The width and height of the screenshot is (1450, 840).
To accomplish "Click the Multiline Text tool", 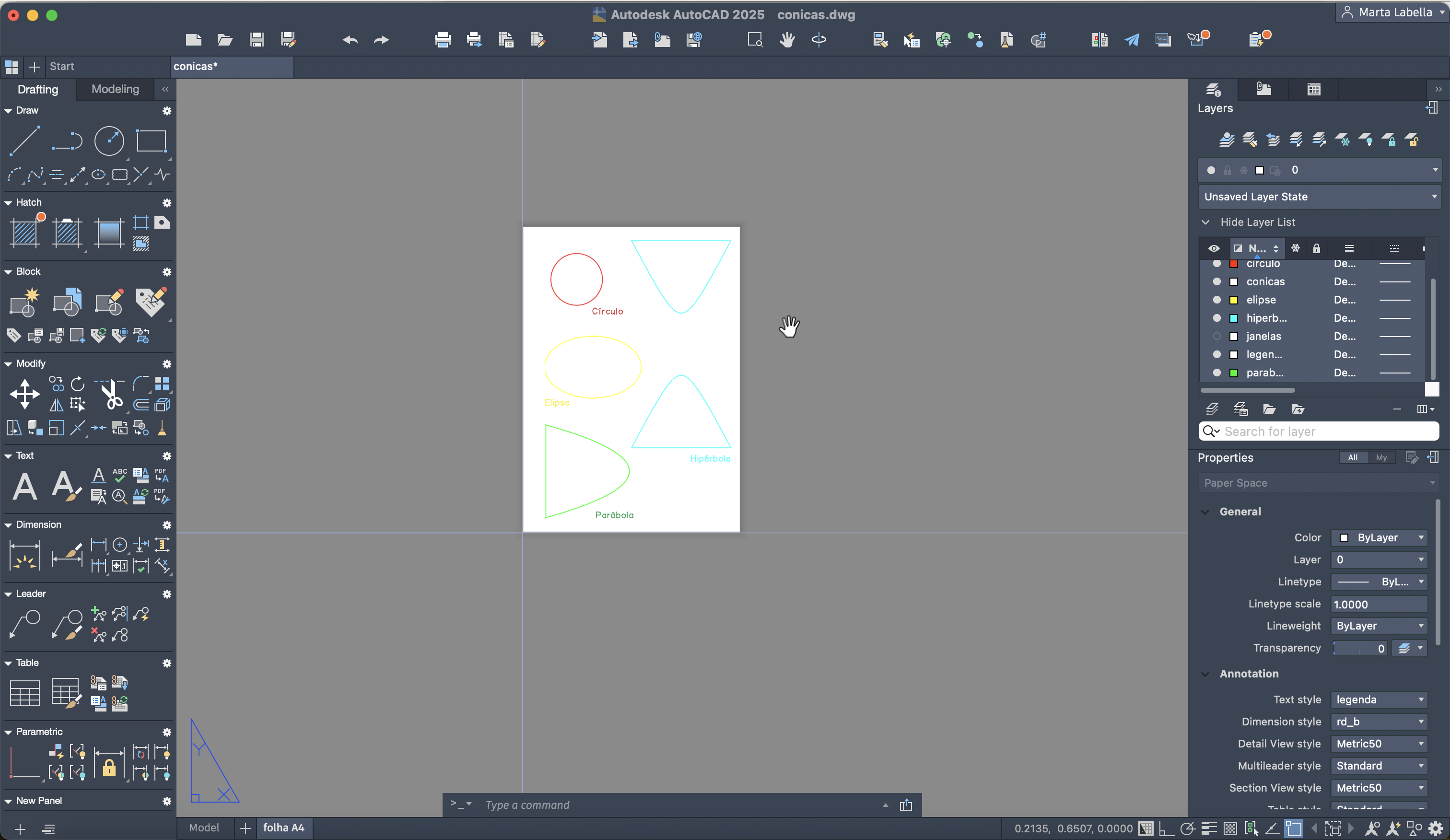I will point(25,486).
